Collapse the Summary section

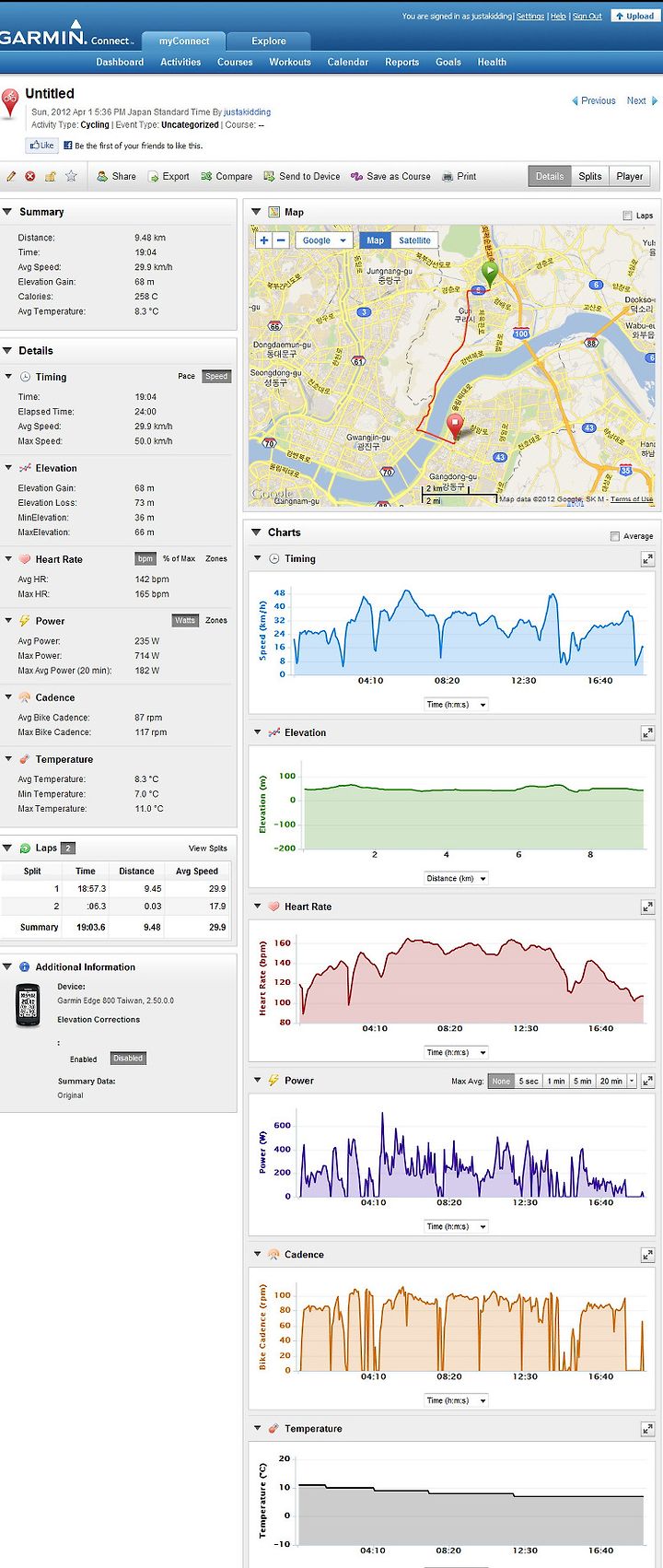7,212
